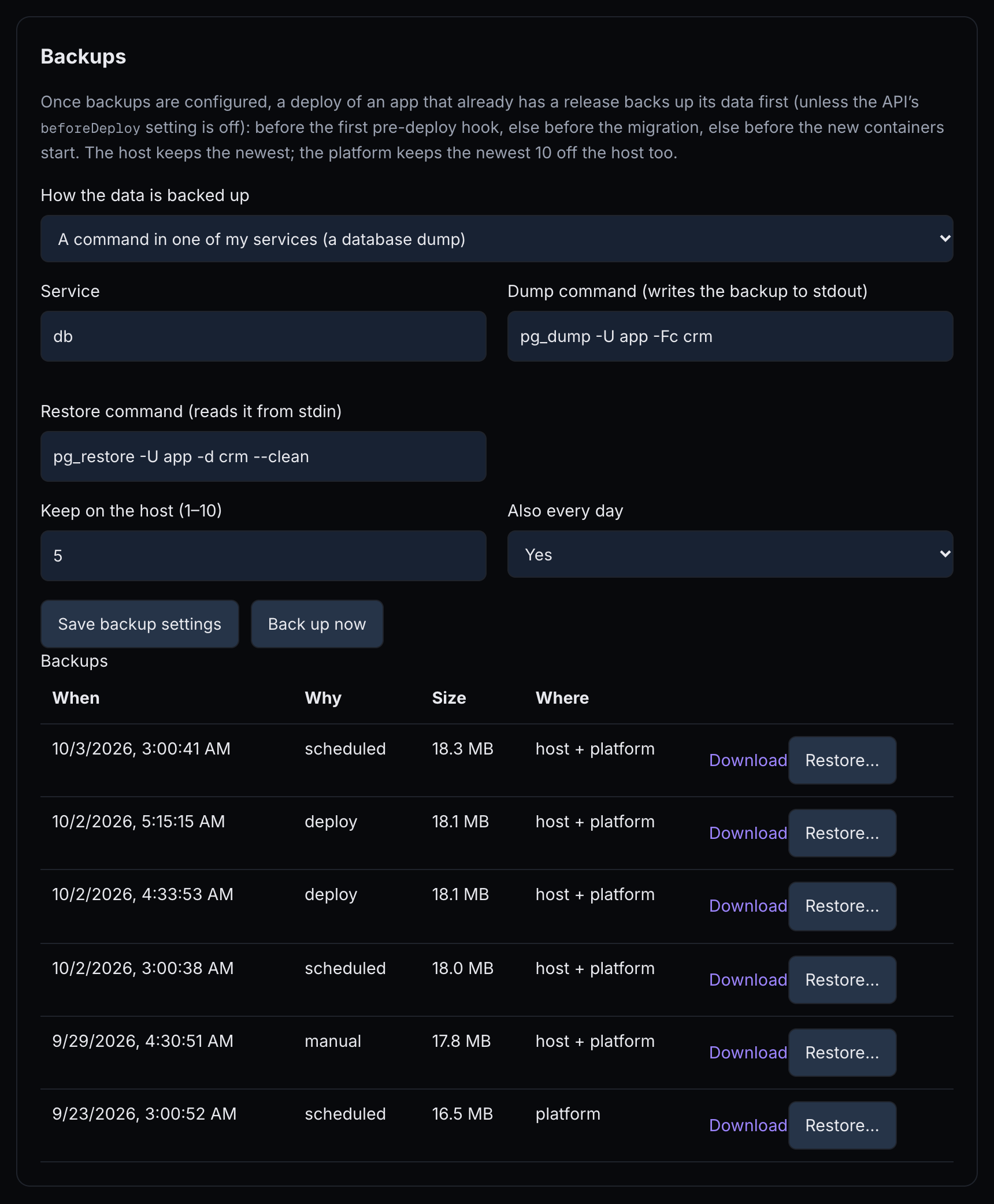Open the 'Also every day' dropdown
This screenshot has height=1204, width=994.
pyautogui.click(x=730, y=554)
